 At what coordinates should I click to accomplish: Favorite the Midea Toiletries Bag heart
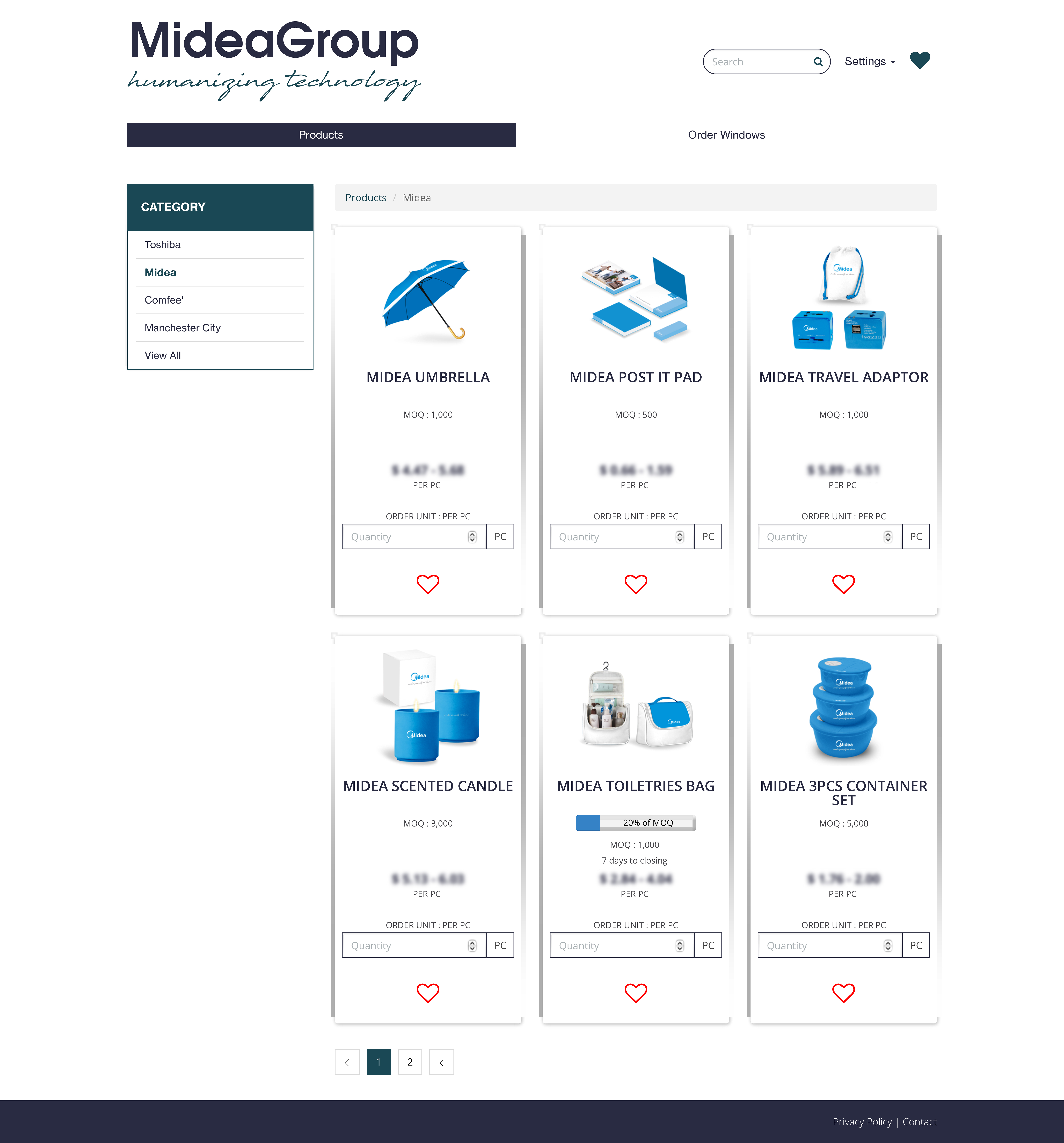636,993
